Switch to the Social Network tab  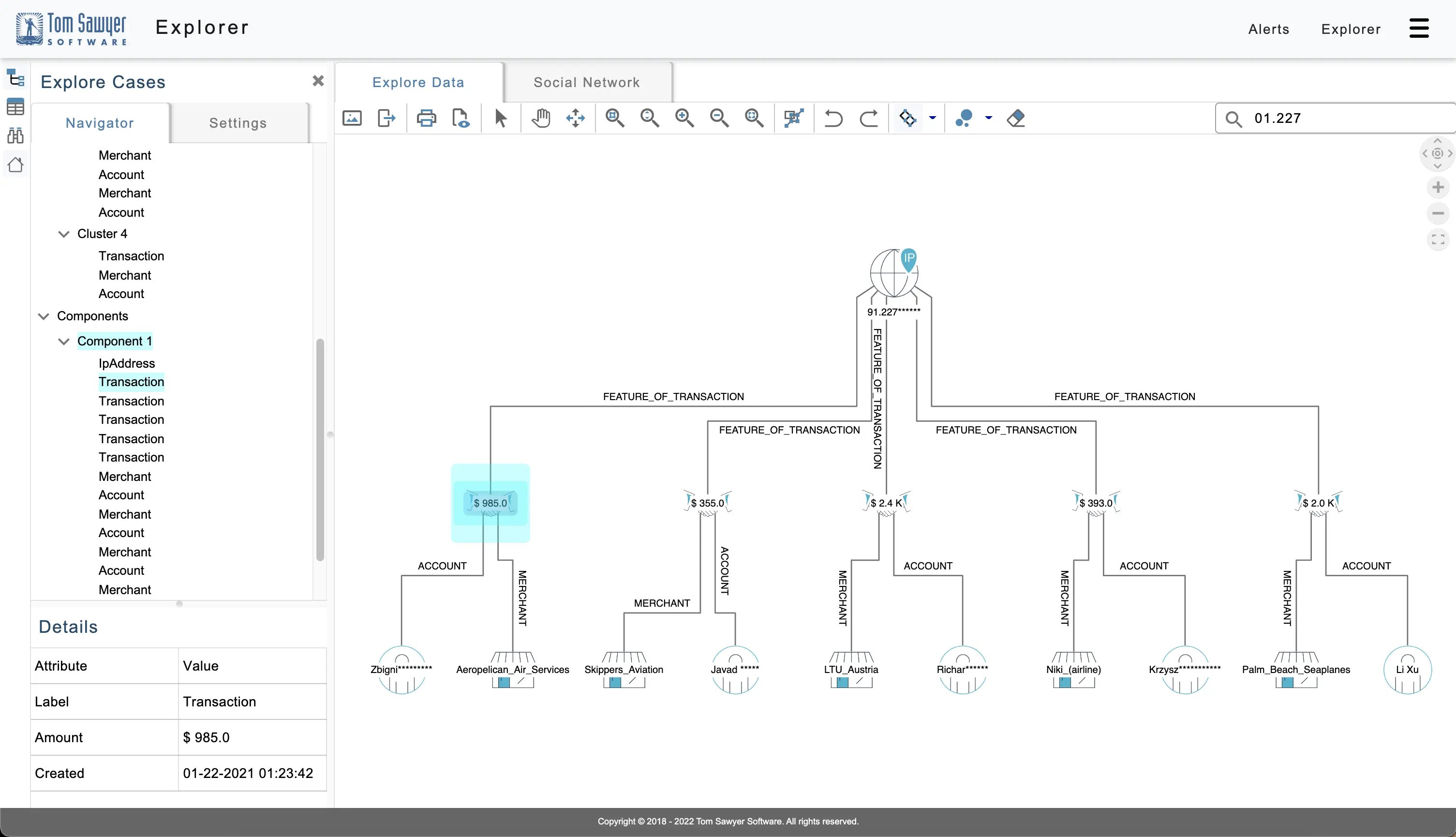coord(587,82)
